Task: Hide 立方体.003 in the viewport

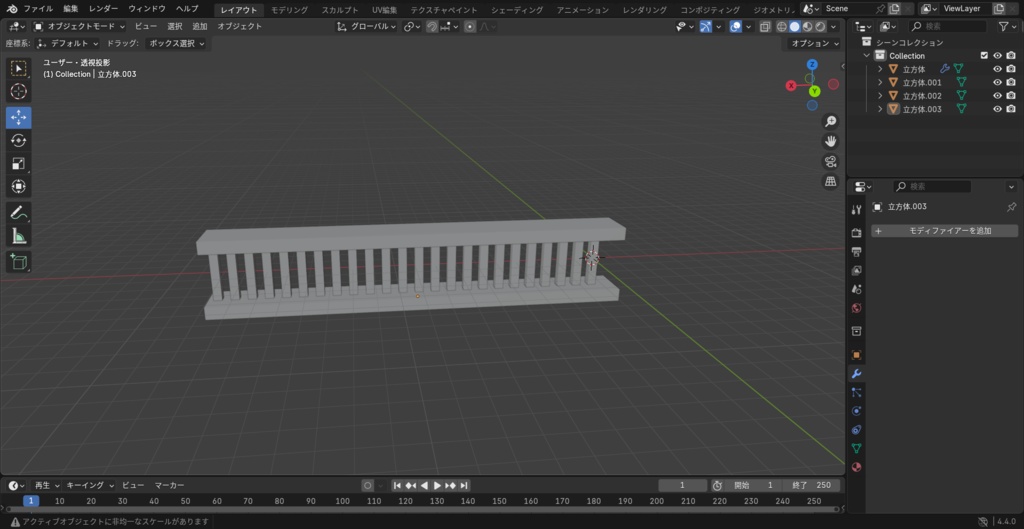Action: click(x=997, y=109)
